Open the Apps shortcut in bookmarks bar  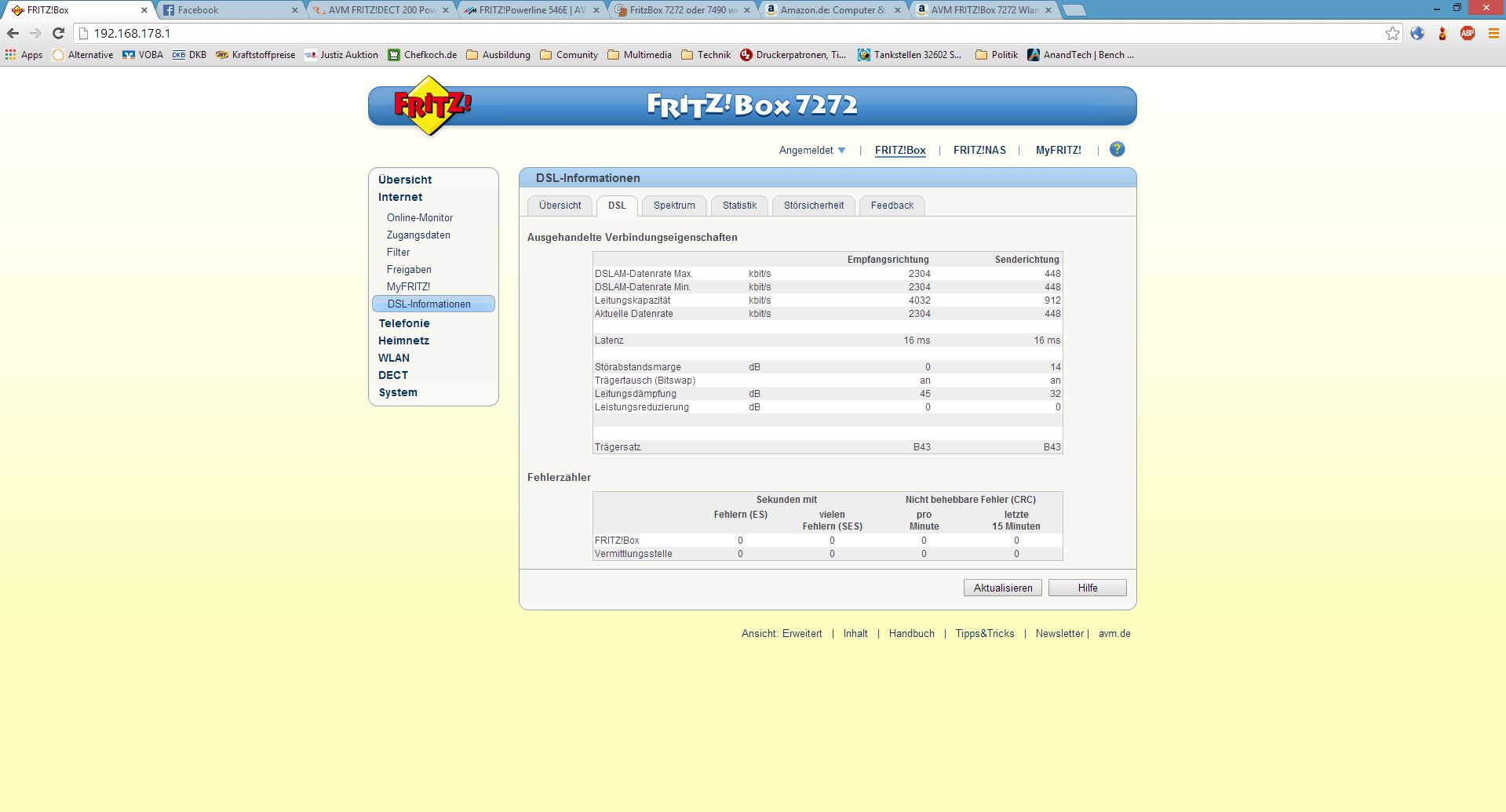coord(24,55)
